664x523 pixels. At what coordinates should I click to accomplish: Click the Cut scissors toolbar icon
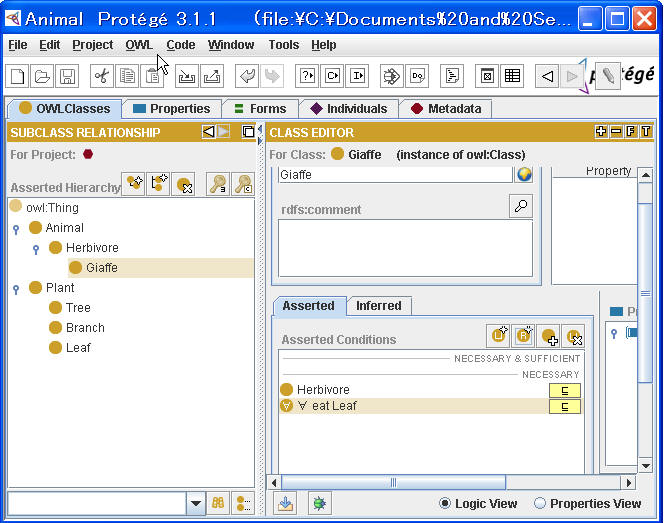pos(101,76)
